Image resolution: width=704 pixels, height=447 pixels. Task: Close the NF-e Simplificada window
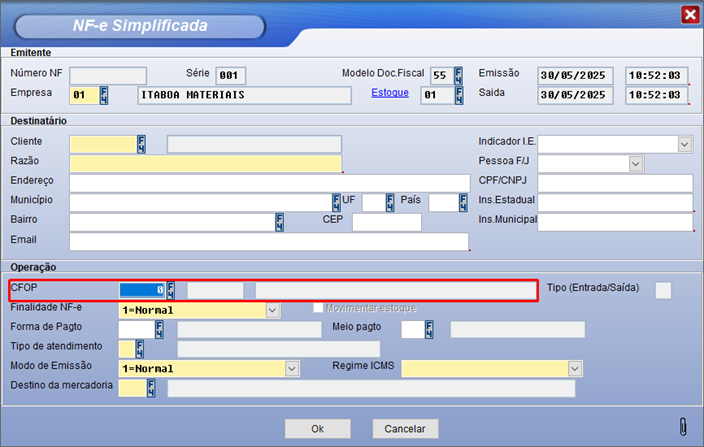[690, 15]
